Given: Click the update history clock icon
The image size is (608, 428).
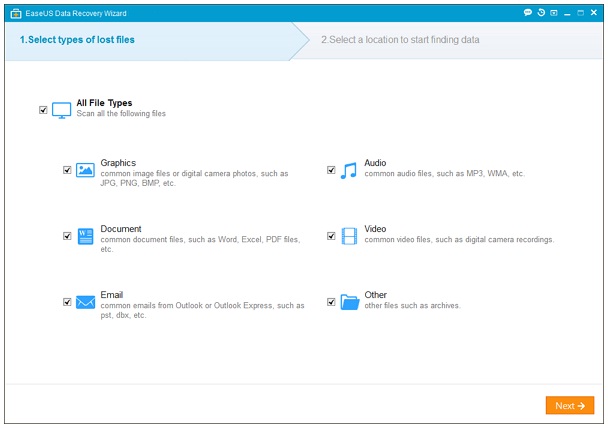Looking at the screenshot, I should [541, 13].
